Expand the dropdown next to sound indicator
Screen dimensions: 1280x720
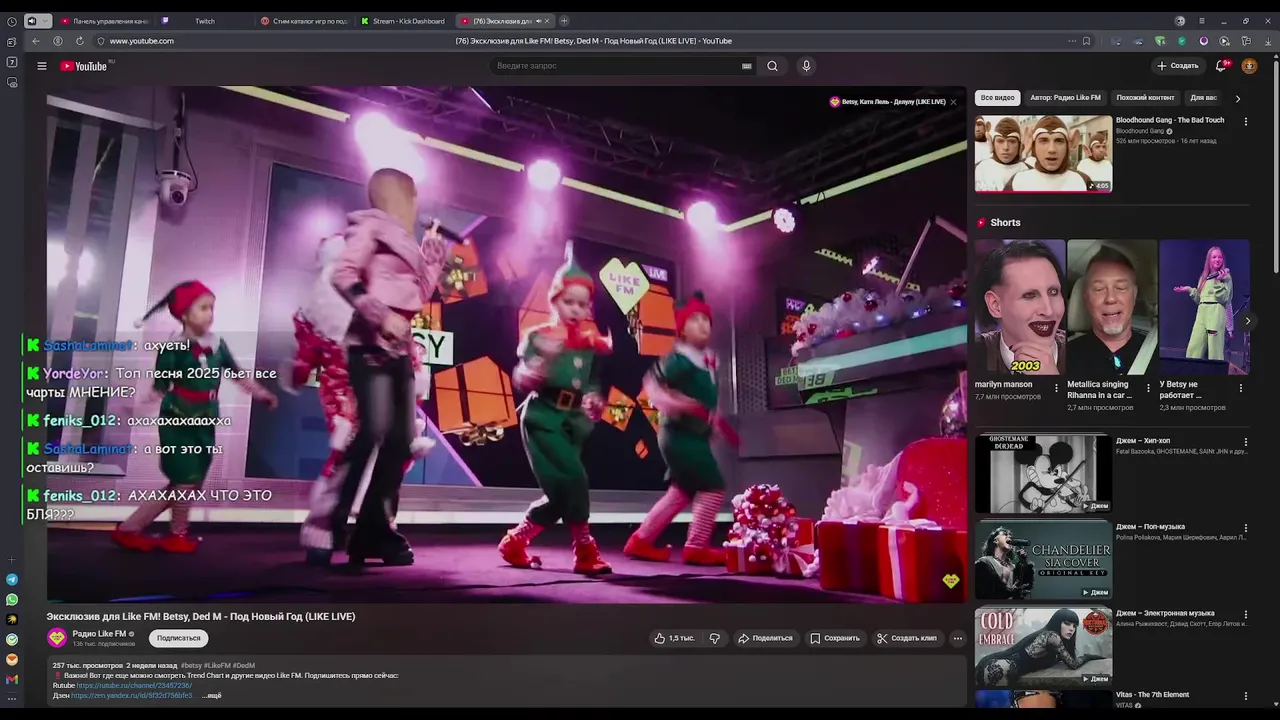click(45, 21)
